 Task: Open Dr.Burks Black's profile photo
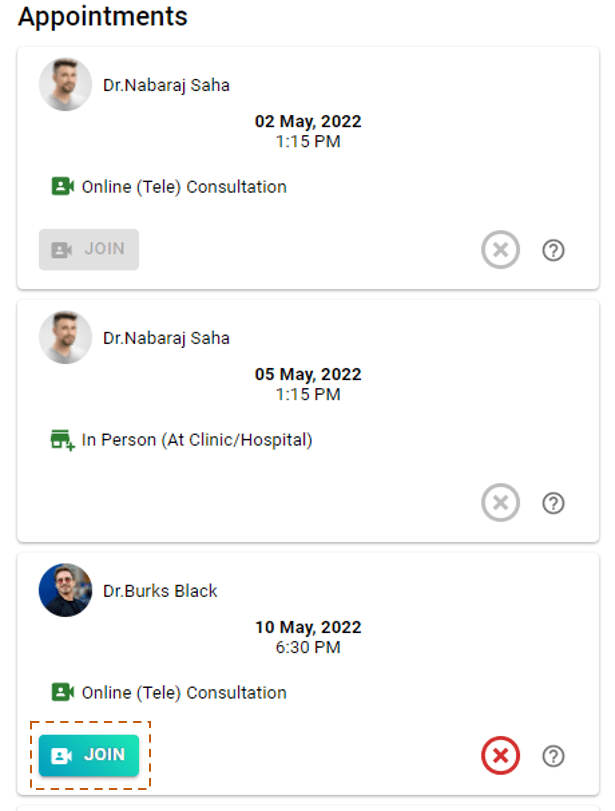pos(66,591)
